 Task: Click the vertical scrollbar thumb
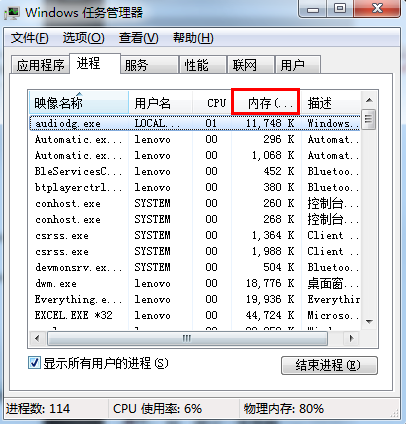[x=369, y=119]
